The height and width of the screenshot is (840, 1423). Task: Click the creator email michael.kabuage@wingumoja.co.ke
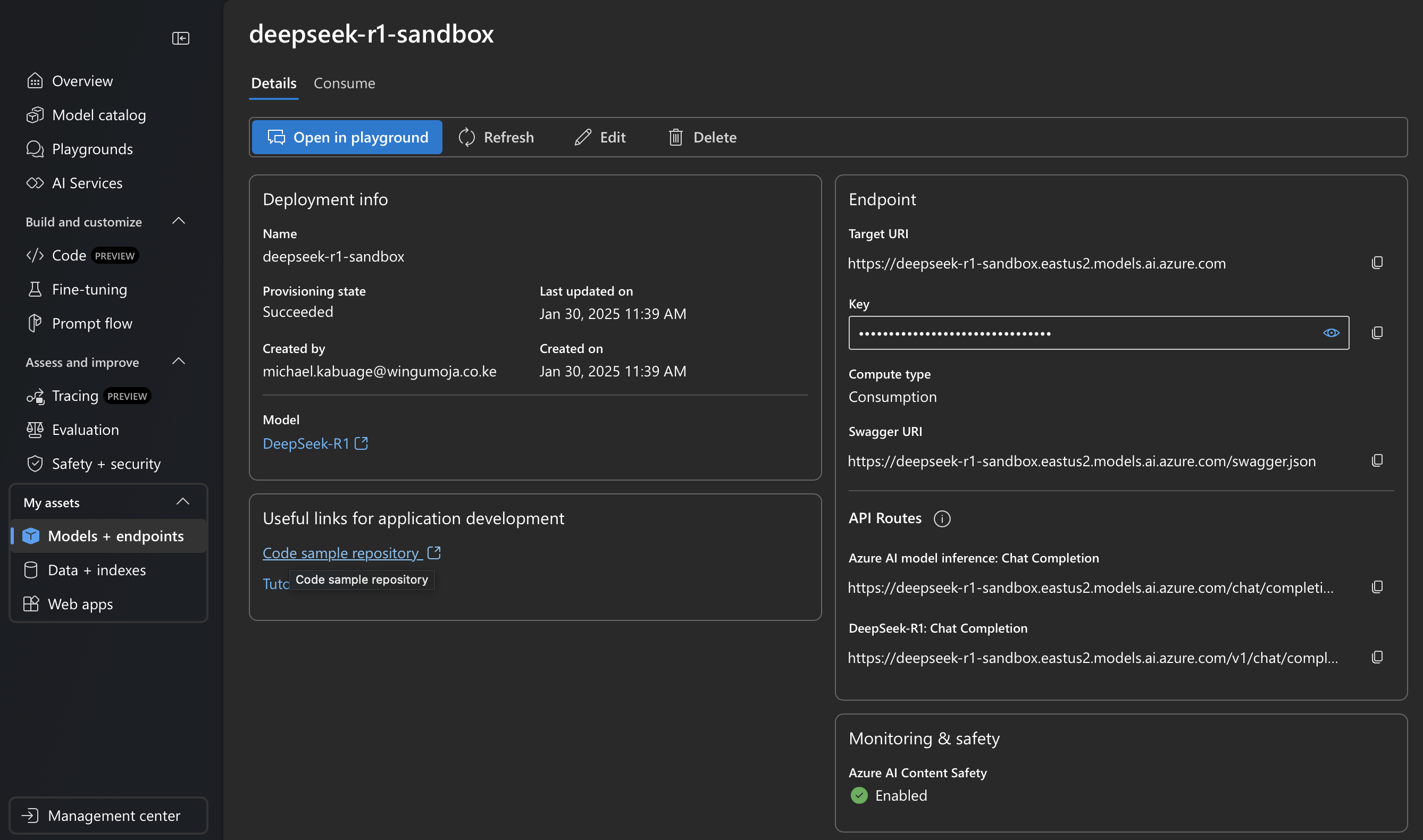379,371
